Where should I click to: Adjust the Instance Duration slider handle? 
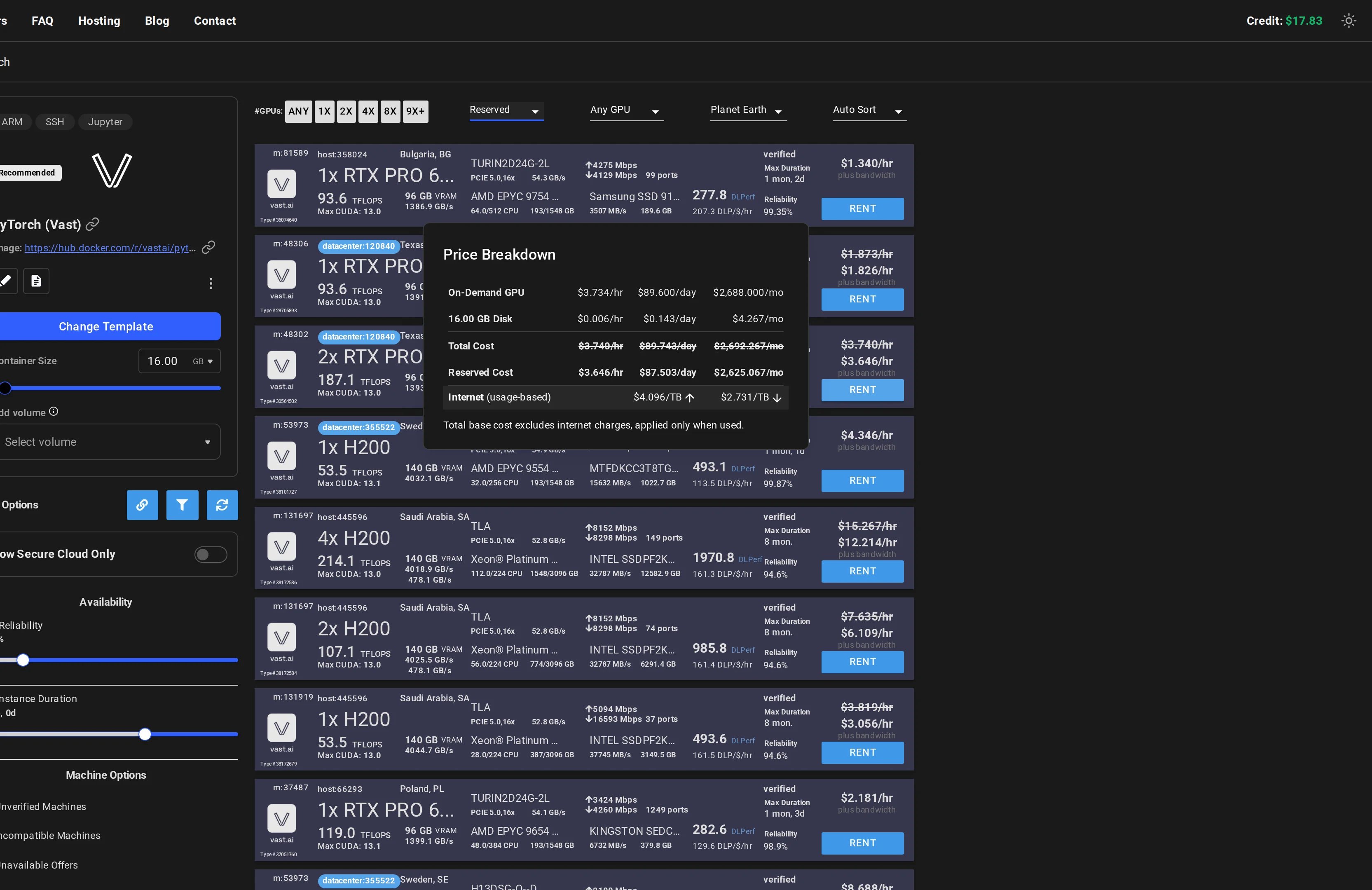tap(145, 734)
